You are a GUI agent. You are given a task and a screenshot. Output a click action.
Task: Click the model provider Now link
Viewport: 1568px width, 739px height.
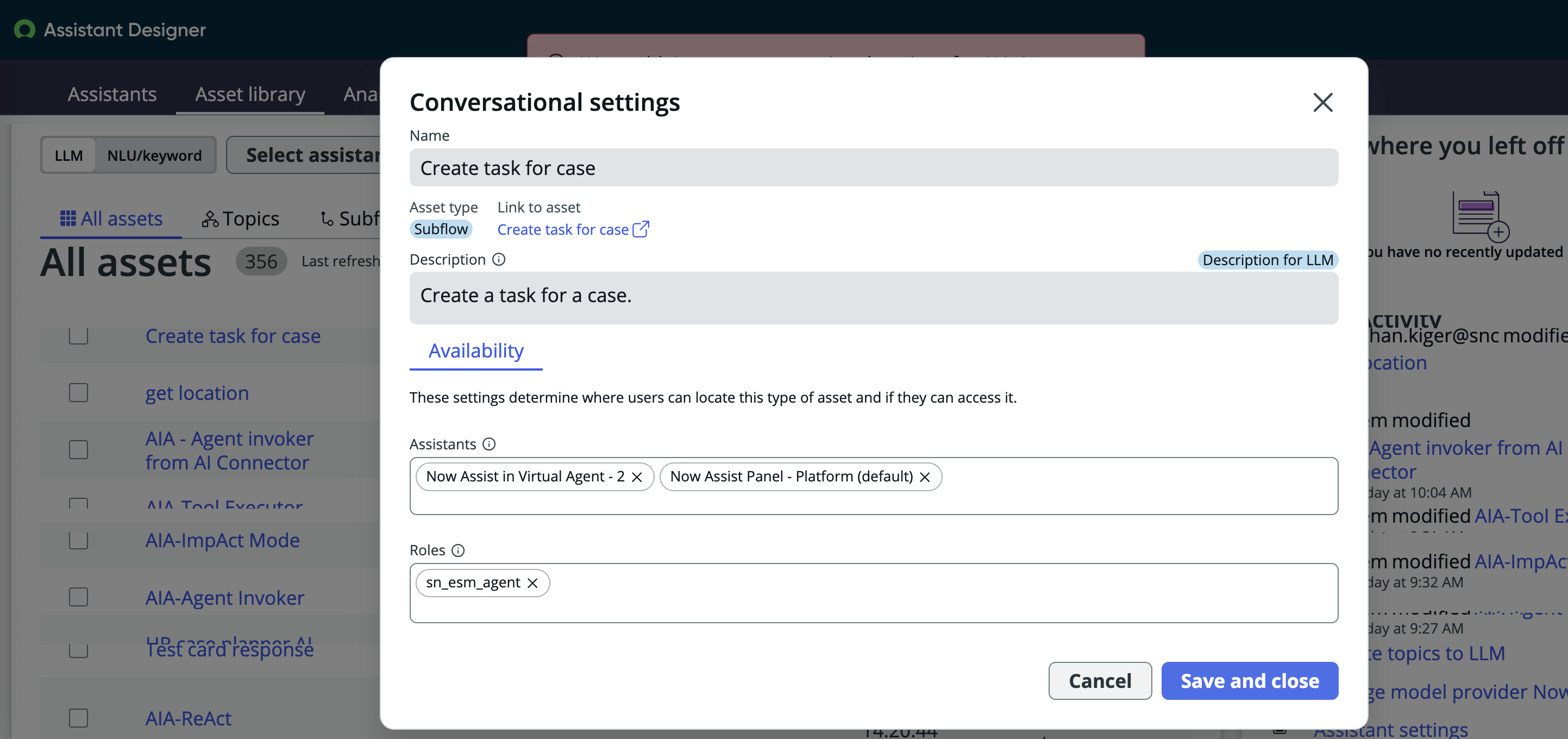[x=1468, y=692]
